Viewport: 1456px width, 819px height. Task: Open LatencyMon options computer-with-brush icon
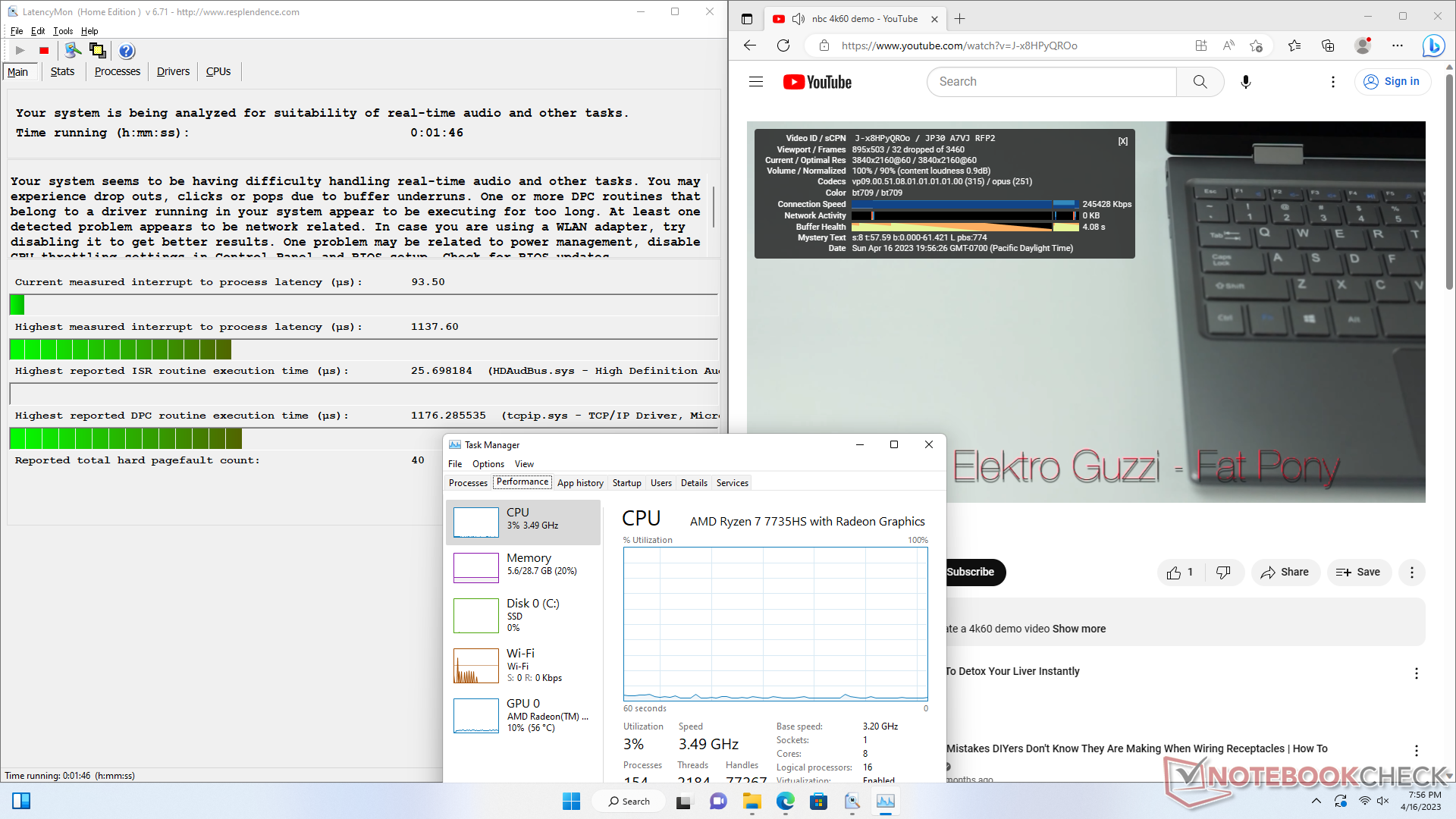(73, 51)
